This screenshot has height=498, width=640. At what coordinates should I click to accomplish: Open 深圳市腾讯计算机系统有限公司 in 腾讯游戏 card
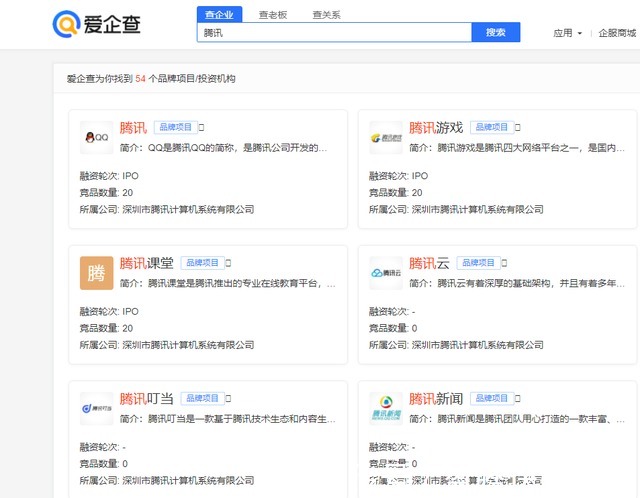478,209
